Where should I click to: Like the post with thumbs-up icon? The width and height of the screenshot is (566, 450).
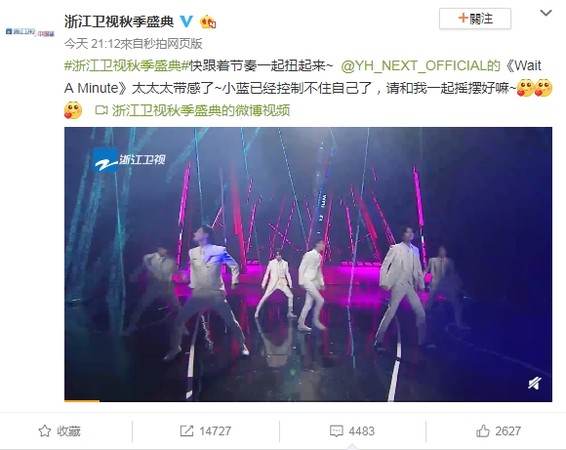[x=483, y=431]
